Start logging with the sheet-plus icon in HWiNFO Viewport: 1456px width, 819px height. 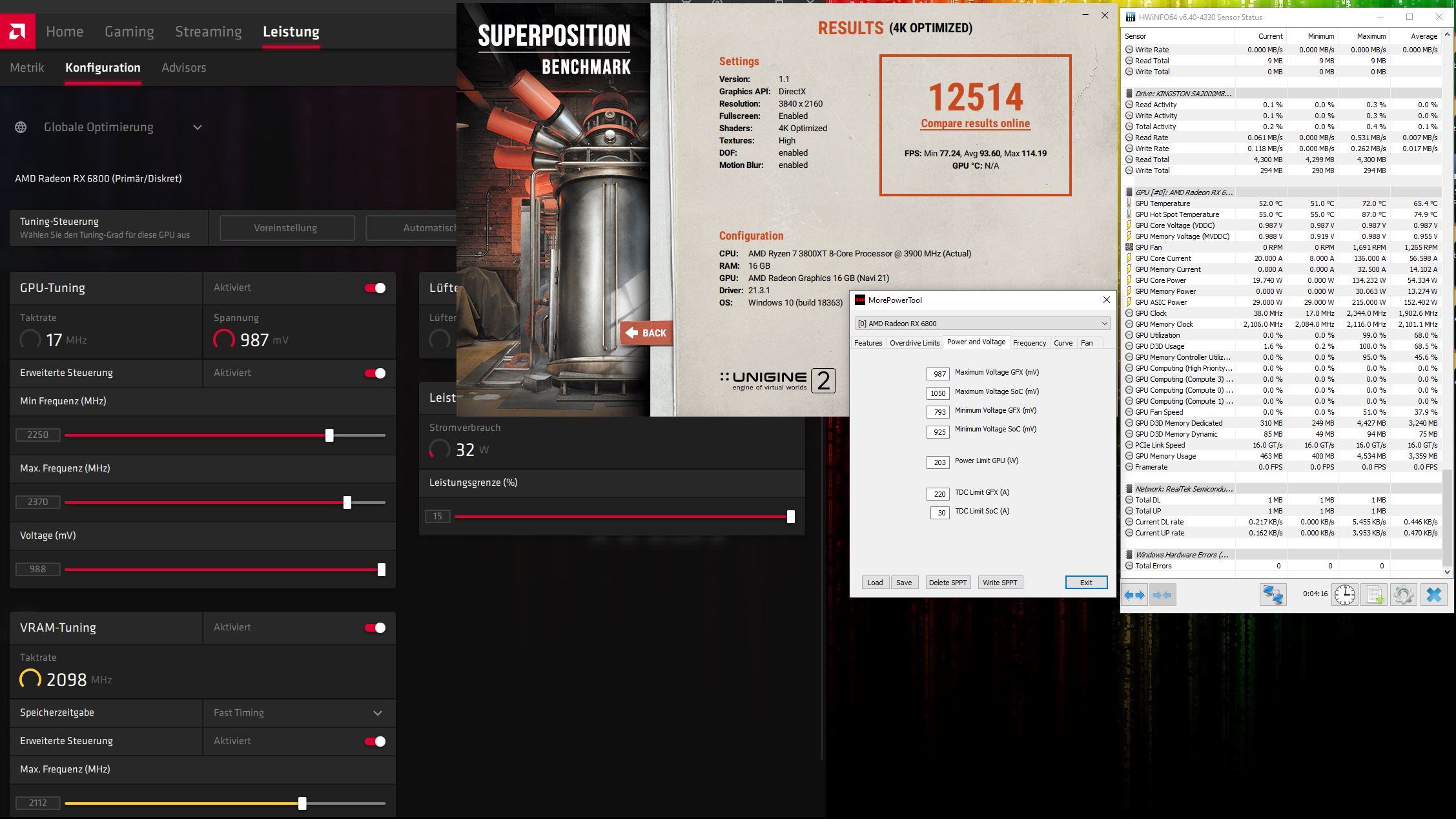point(1374,595)
